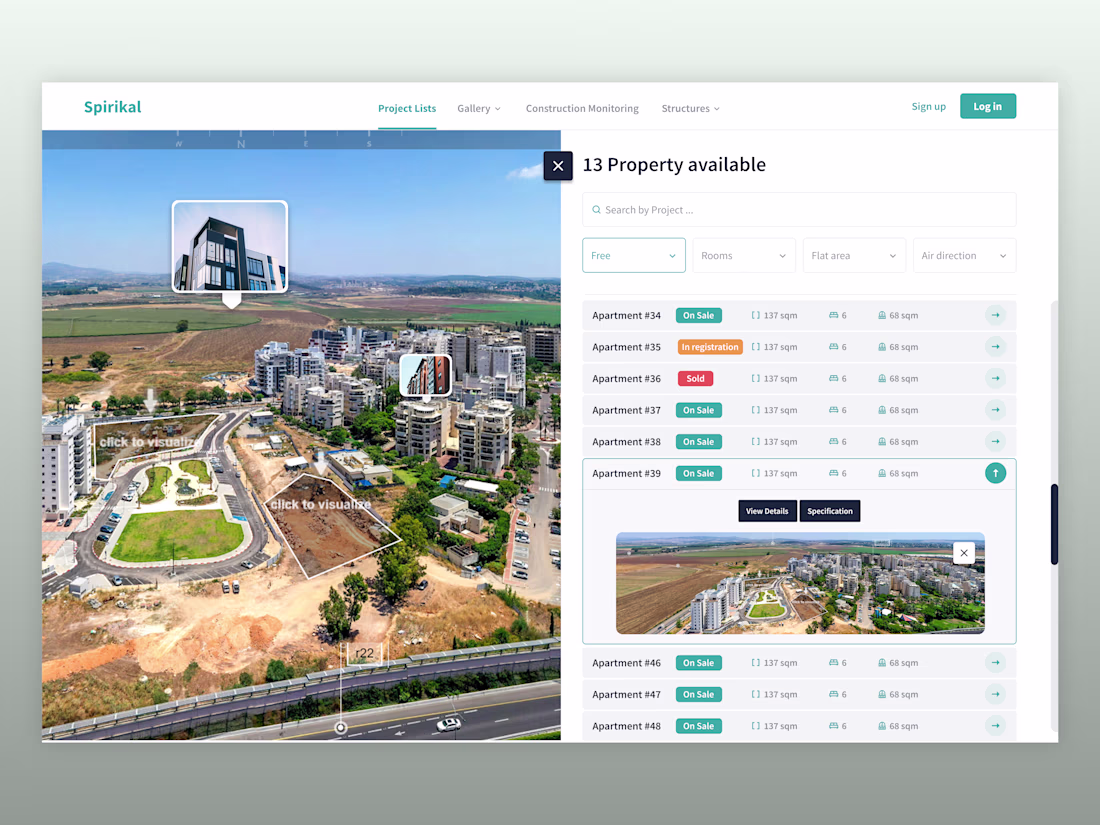
Task: Click the bed icon in Apartment #37 row
Action: pyautogui.click(x=833, y=410)
